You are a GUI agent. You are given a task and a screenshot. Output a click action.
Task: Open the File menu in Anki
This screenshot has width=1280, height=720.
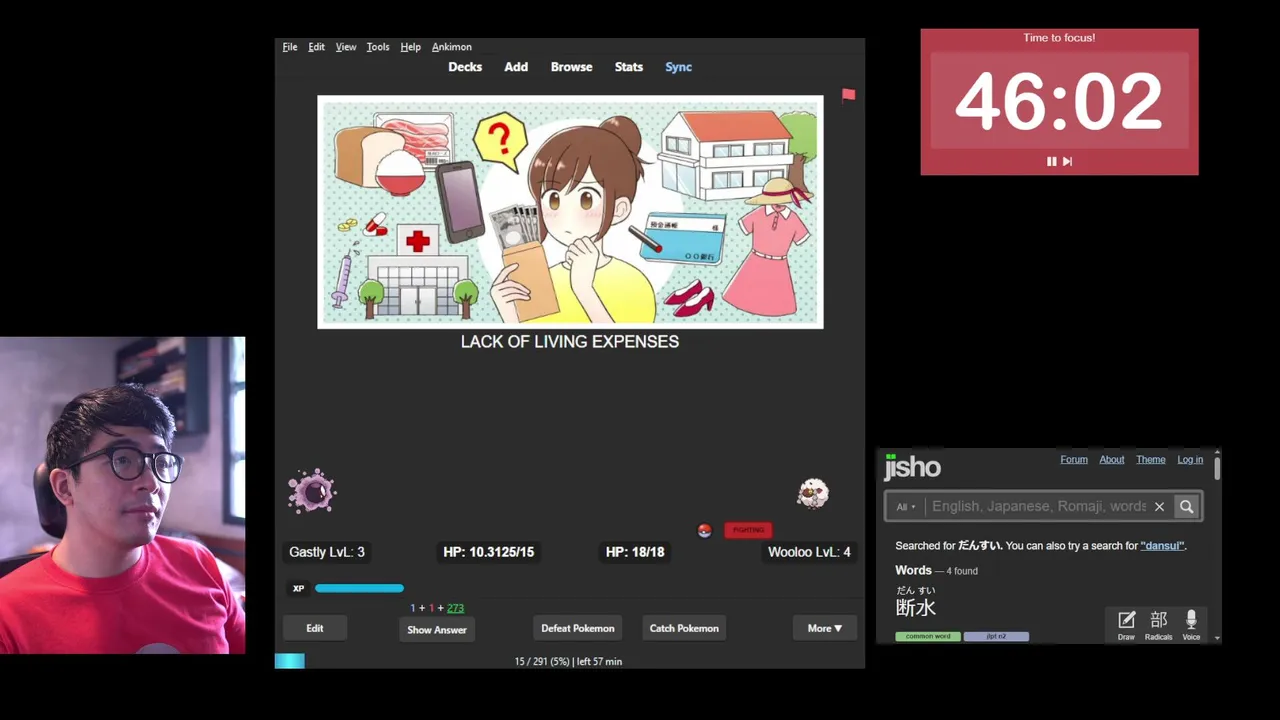289,47
